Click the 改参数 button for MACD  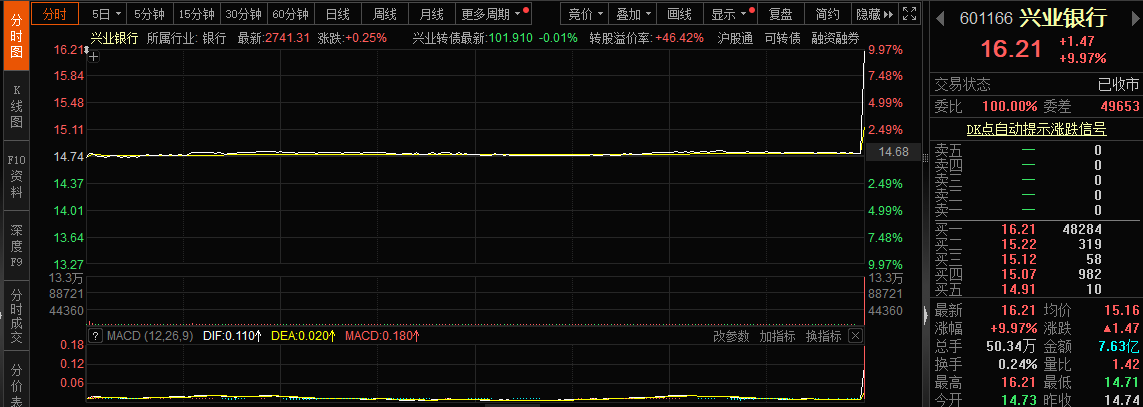(x=731, y=336)
